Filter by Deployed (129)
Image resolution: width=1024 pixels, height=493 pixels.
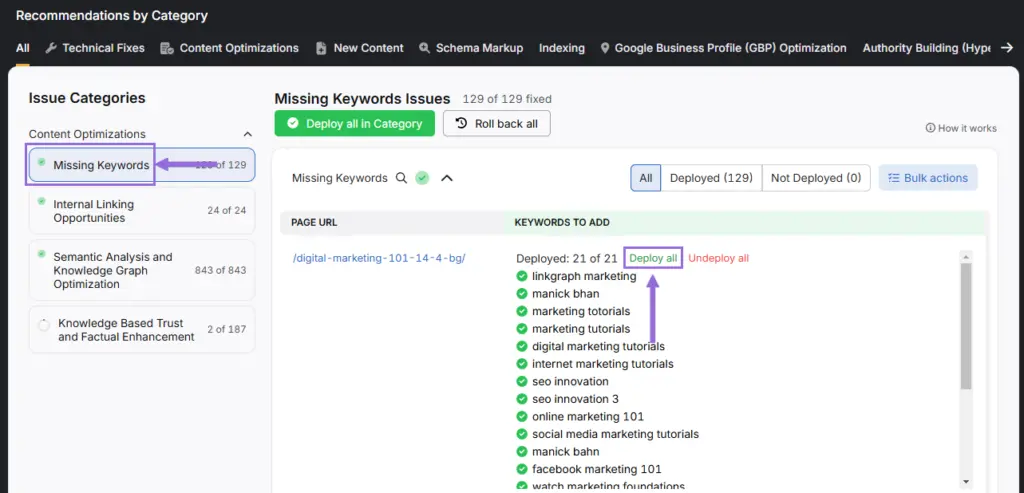tap(711, 178)
